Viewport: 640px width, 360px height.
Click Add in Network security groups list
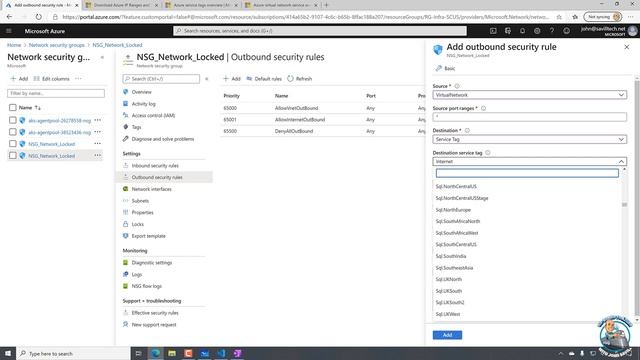19,79
